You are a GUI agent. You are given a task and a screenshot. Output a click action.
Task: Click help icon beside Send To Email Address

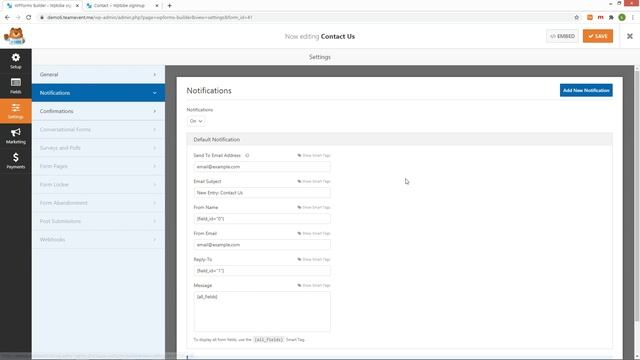[x=247, y=156]
